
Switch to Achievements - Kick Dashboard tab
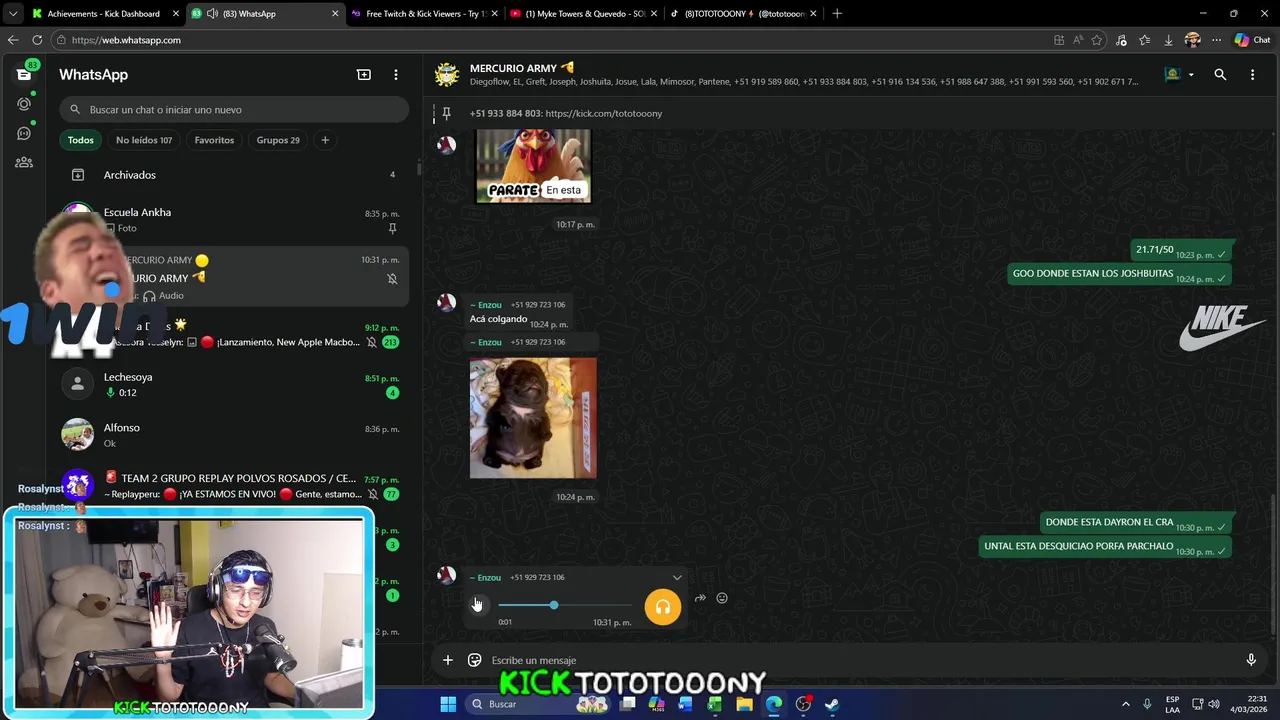coord(104,14)
